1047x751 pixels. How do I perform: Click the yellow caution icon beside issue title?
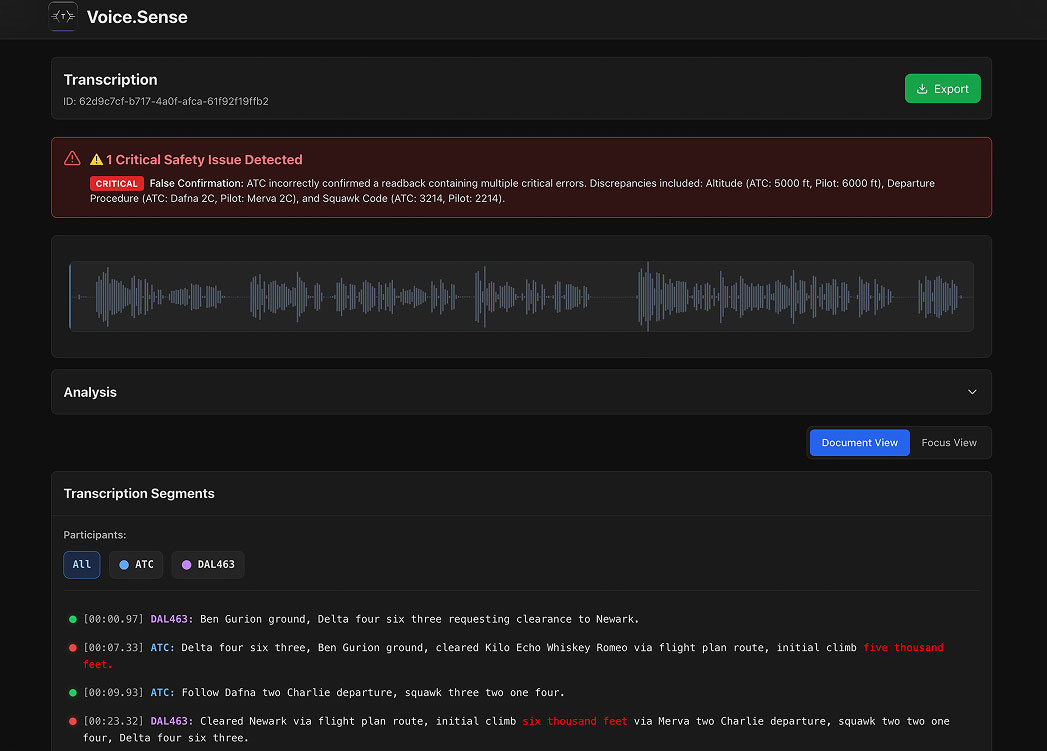pyautogui.click(x=96, y=160)
